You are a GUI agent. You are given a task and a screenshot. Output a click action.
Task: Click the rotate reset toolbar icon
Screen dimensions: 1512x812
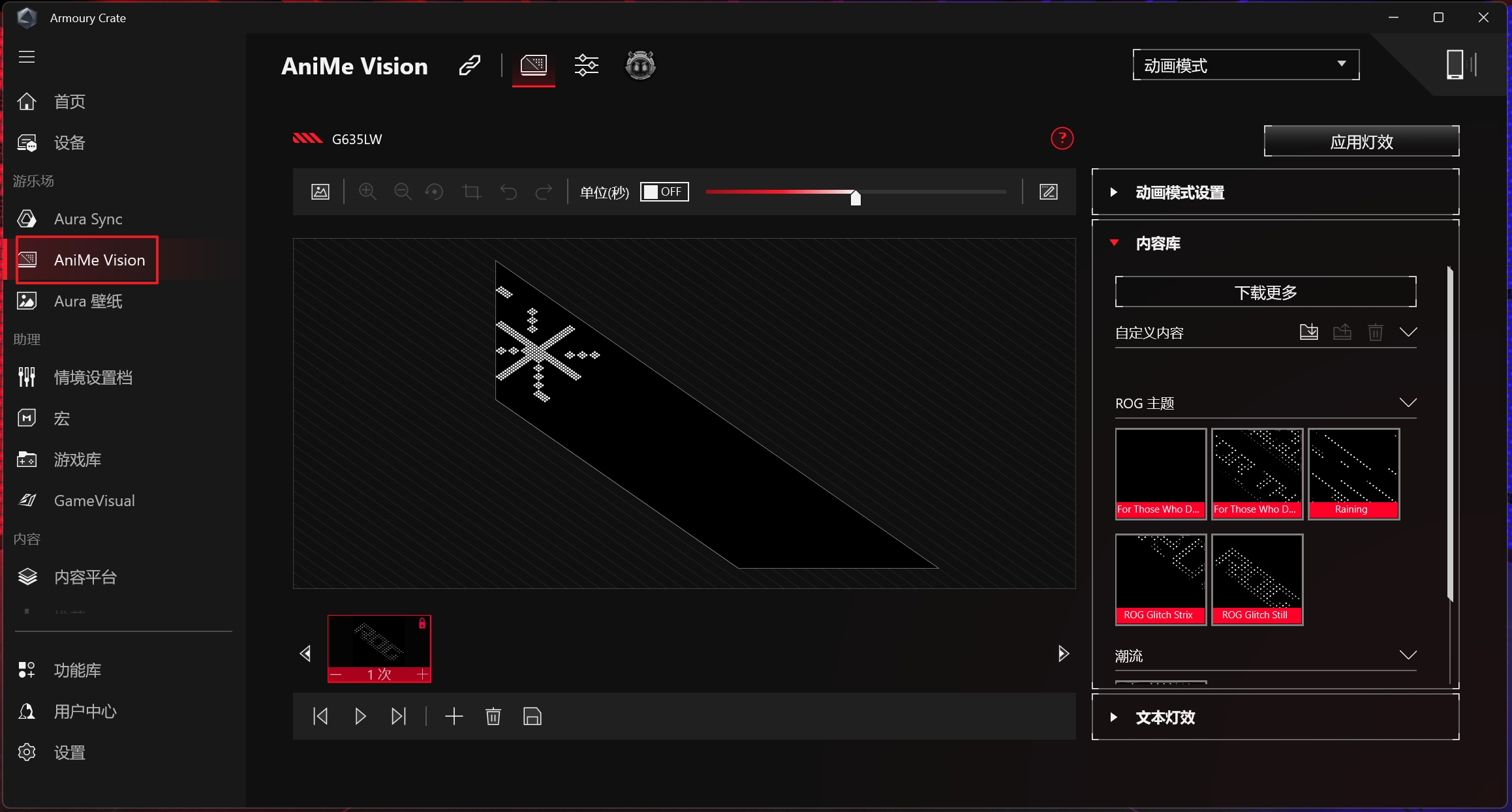435,192
